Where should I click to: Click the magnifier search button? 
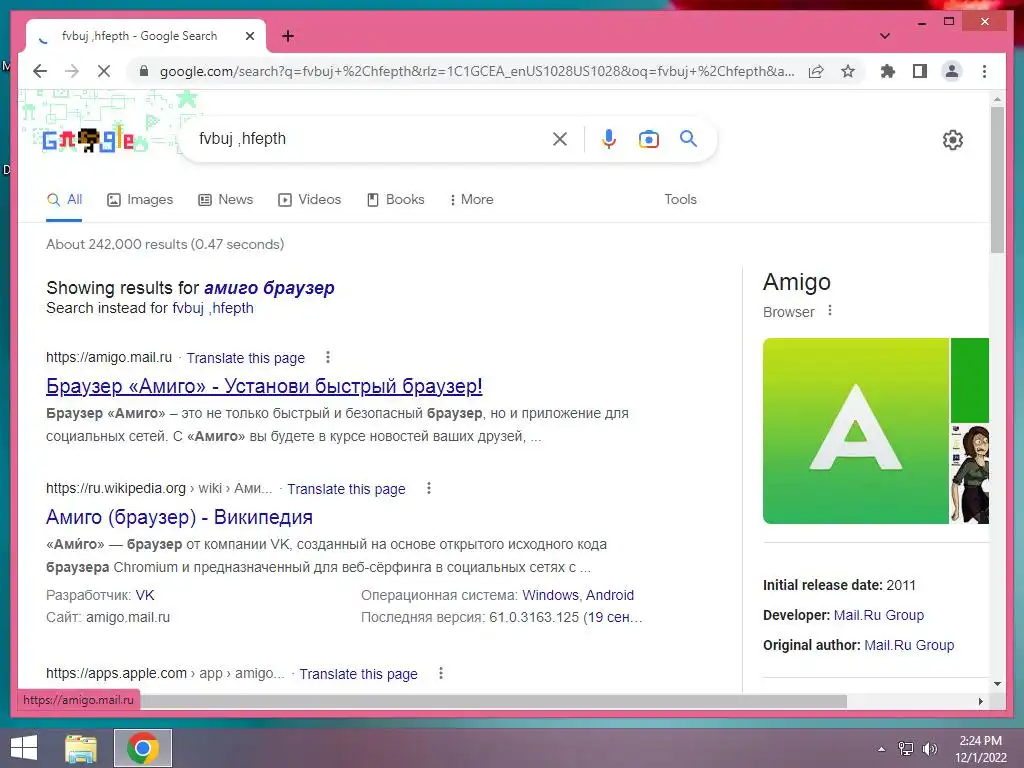[688, 138]
